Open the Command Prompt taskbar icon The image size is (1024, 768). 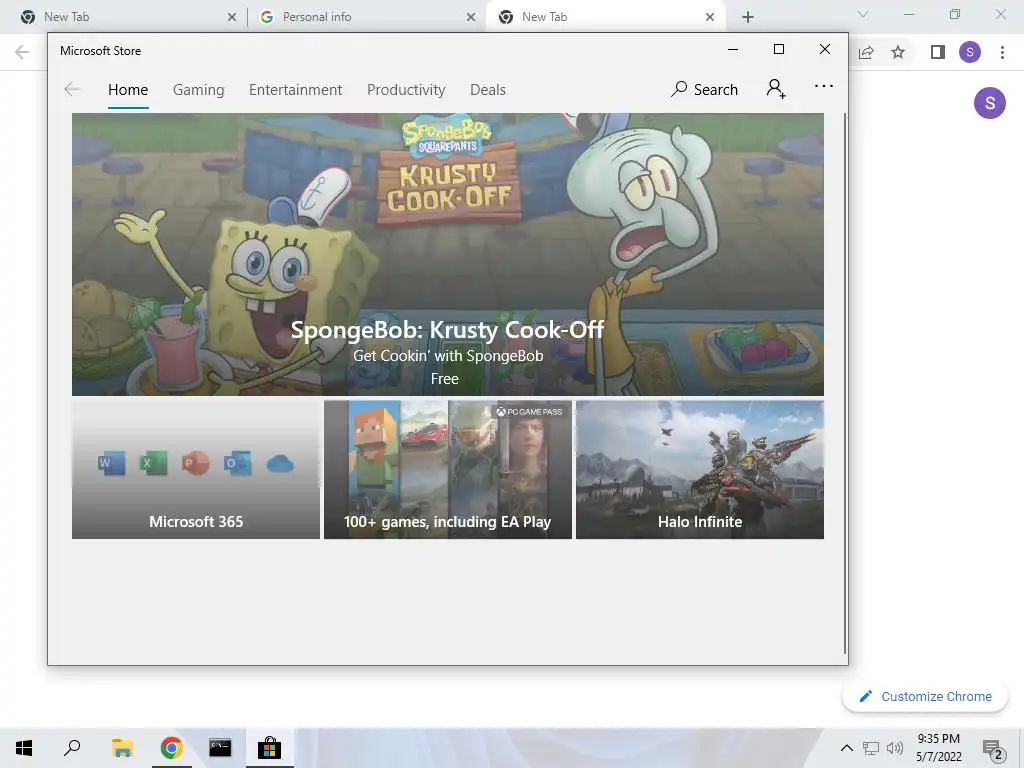220,748
